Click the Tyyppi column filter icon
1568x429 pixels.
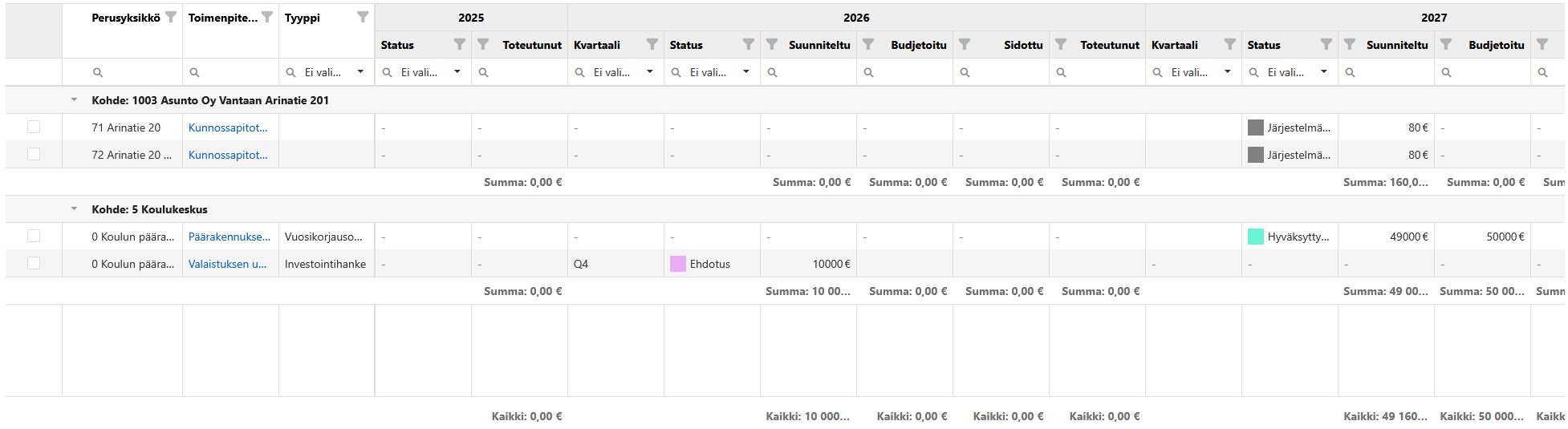click(x=363, y=17)
